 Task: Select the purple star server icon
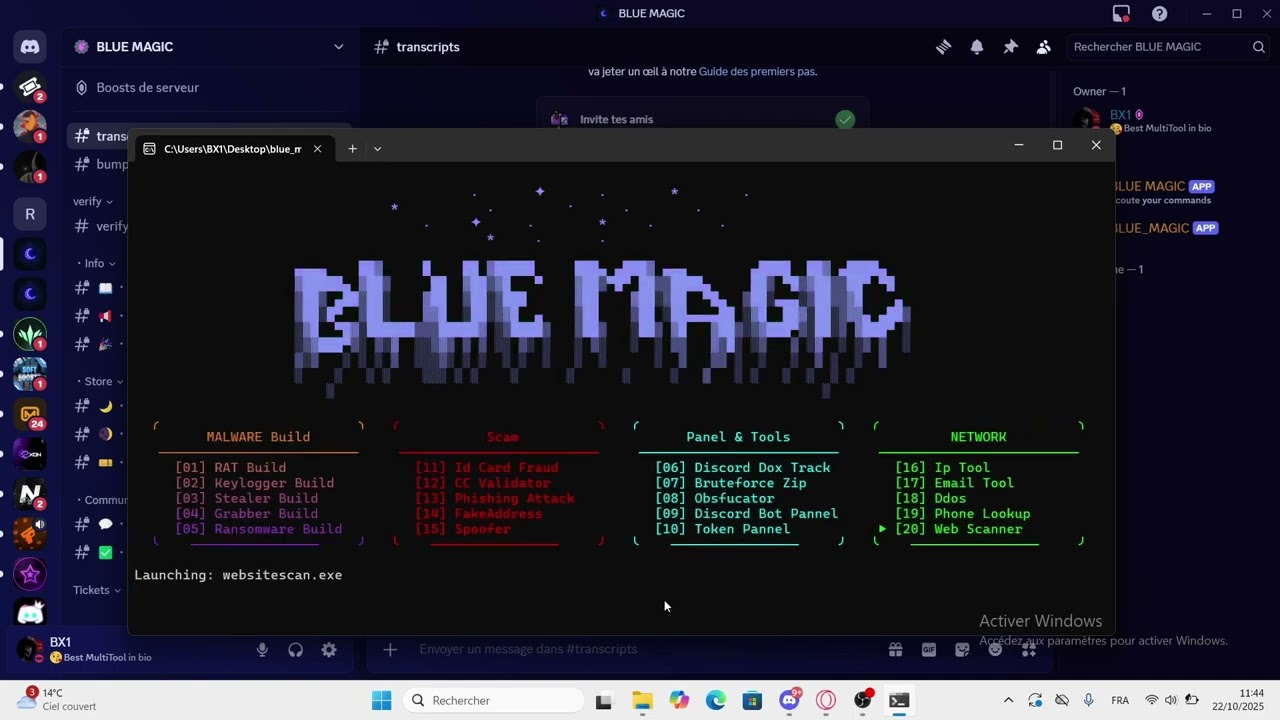point(30,575)
